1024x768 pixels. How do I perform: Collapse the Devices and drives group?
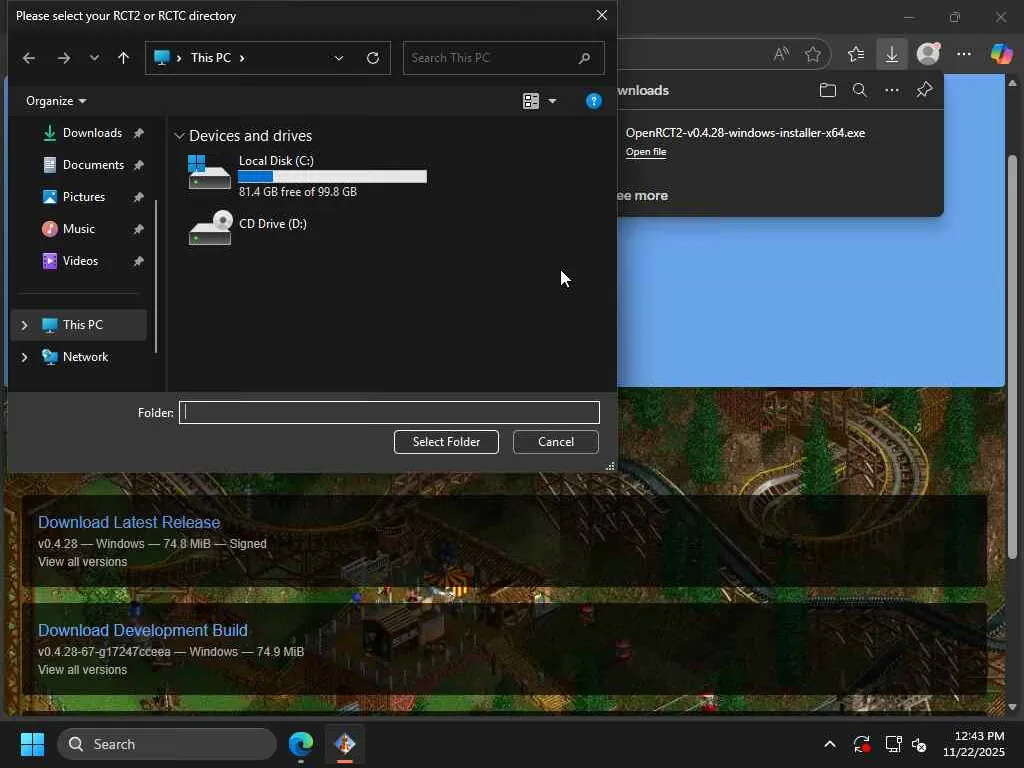pyautogui.click(x=180, y=136)
